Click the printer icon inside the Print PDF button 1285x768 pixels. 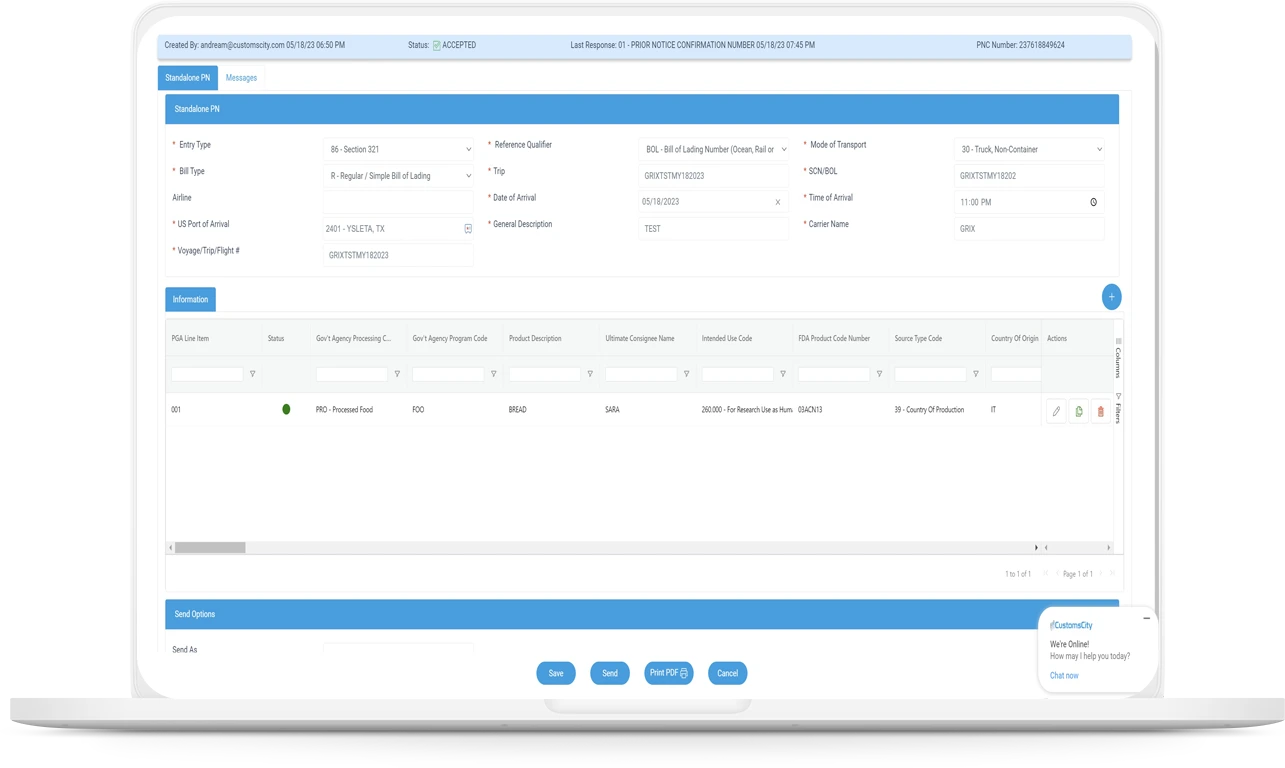click(x=681, y=673)
